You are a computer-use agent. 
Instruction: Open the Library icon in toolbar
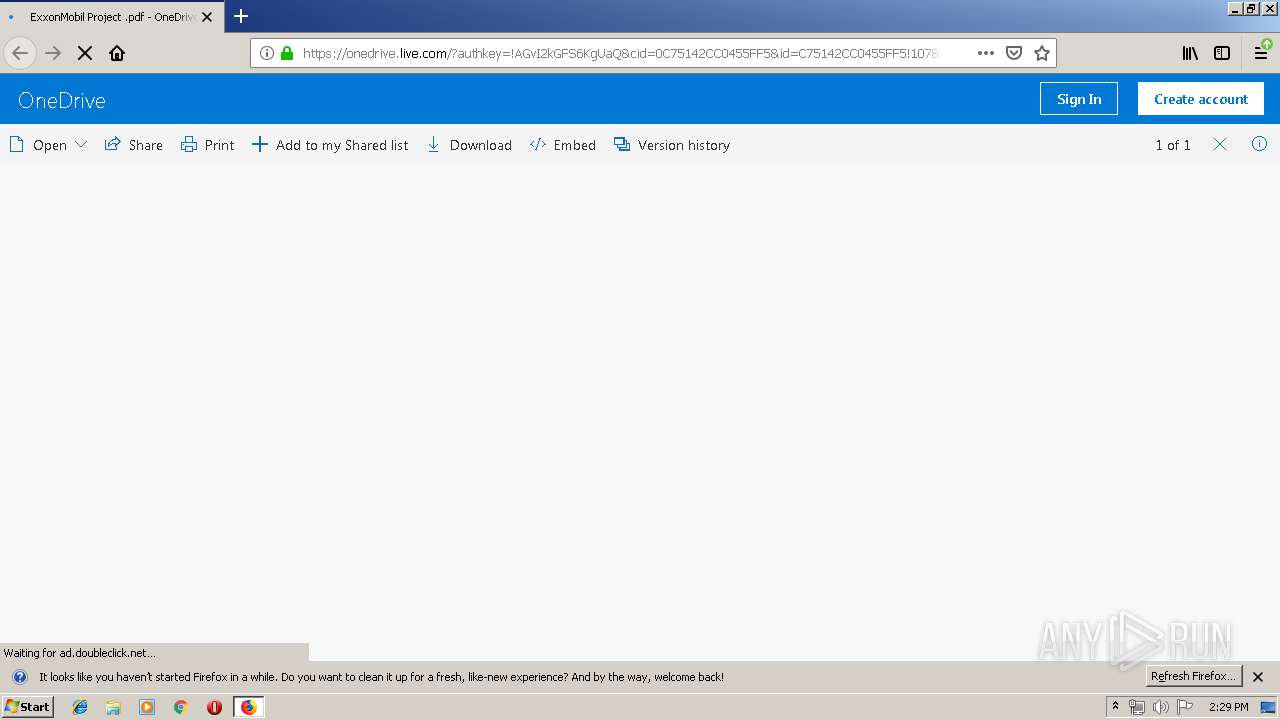point(1190,53)
